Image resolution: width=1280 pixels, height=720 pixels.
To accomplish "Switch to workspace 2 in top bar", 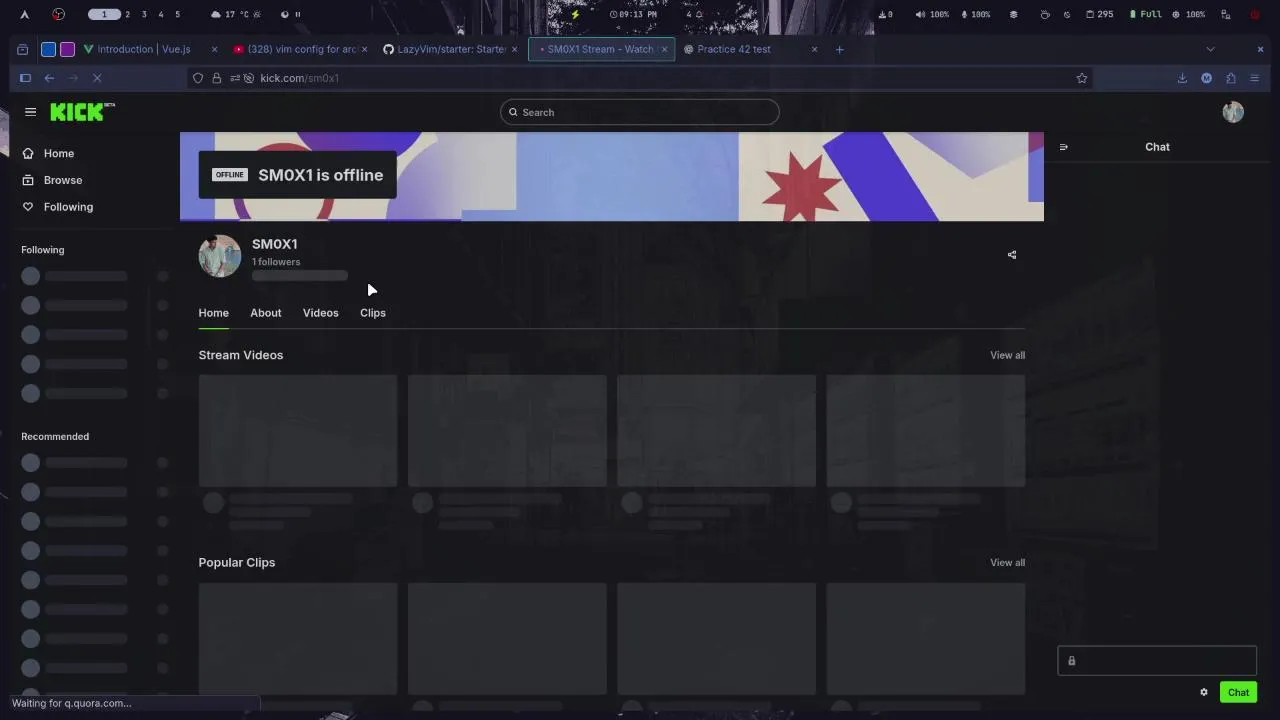I will click(127, 14).
